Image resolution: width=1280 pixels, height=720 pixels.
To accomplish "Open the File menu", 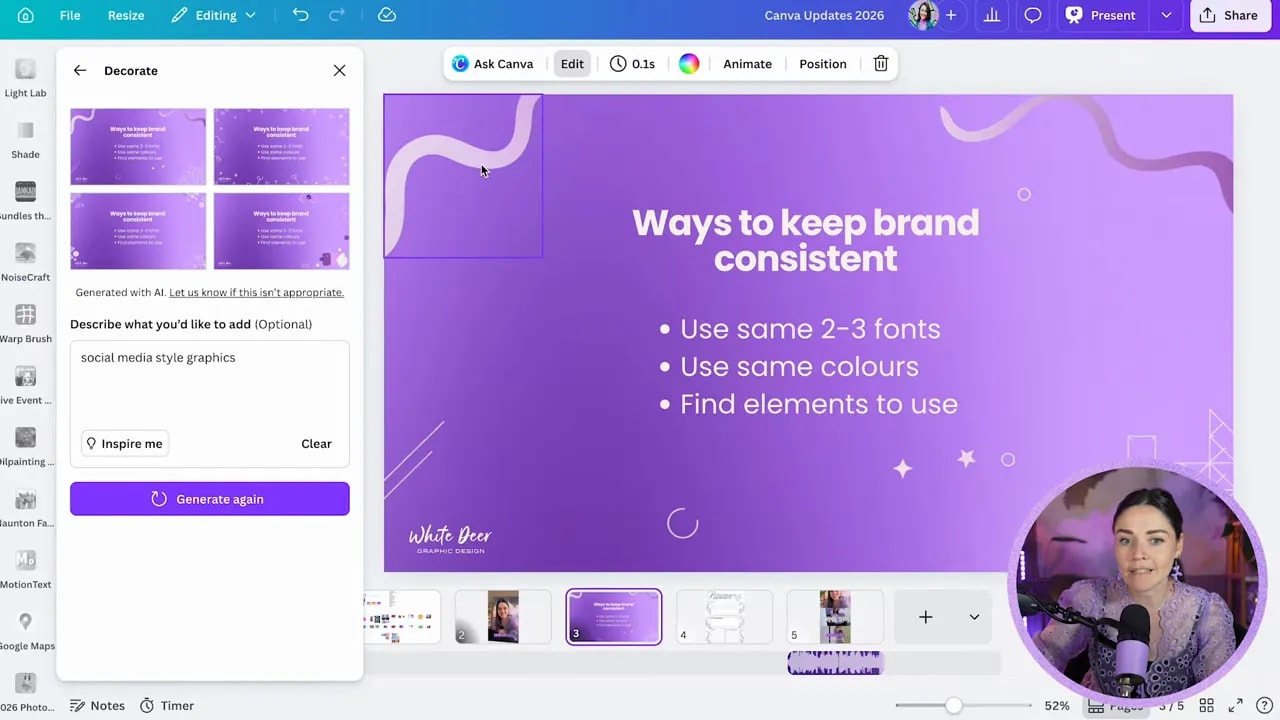I will pyautogui.click(x=70, y=15).
